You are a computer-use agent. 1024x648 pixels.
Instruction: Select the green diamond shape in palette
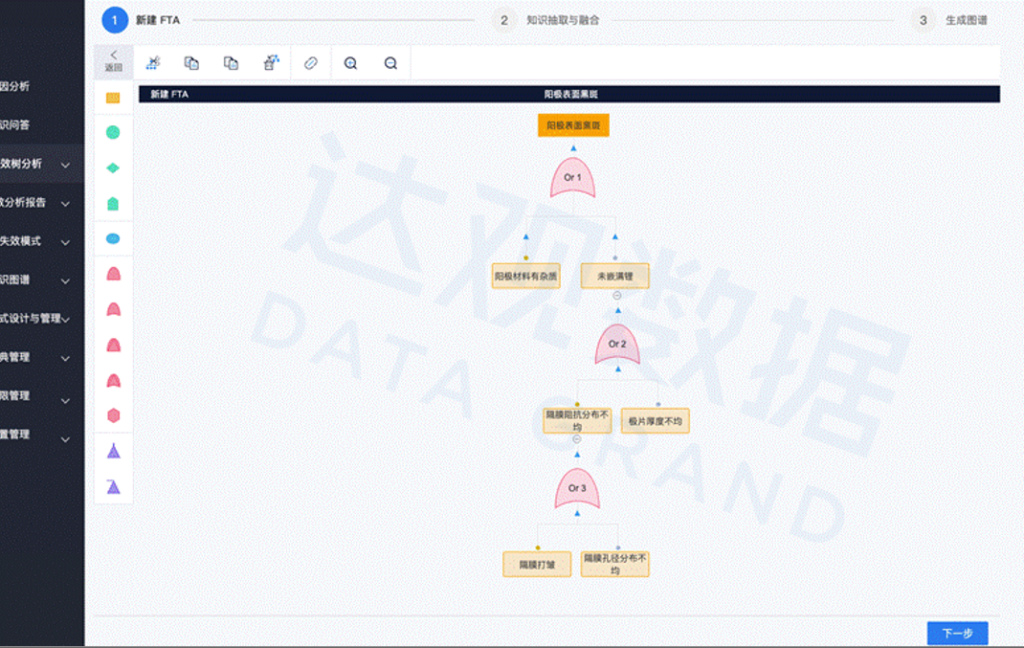(x=113, y=167)
